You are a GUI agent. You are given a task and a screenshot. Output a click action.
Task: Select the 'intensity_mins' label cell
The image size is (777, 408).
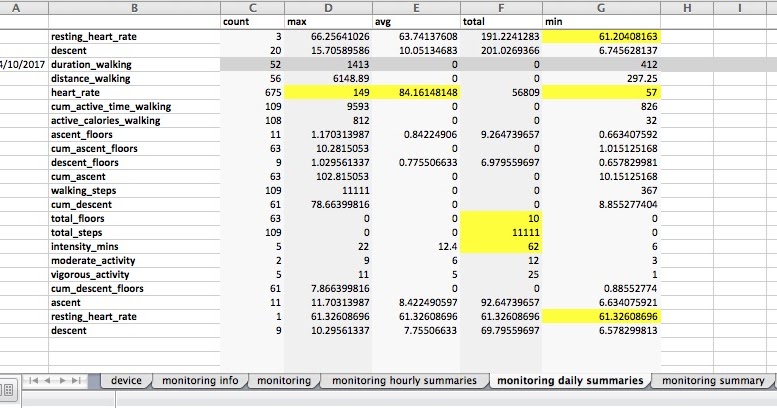click(x=134, y=246)
